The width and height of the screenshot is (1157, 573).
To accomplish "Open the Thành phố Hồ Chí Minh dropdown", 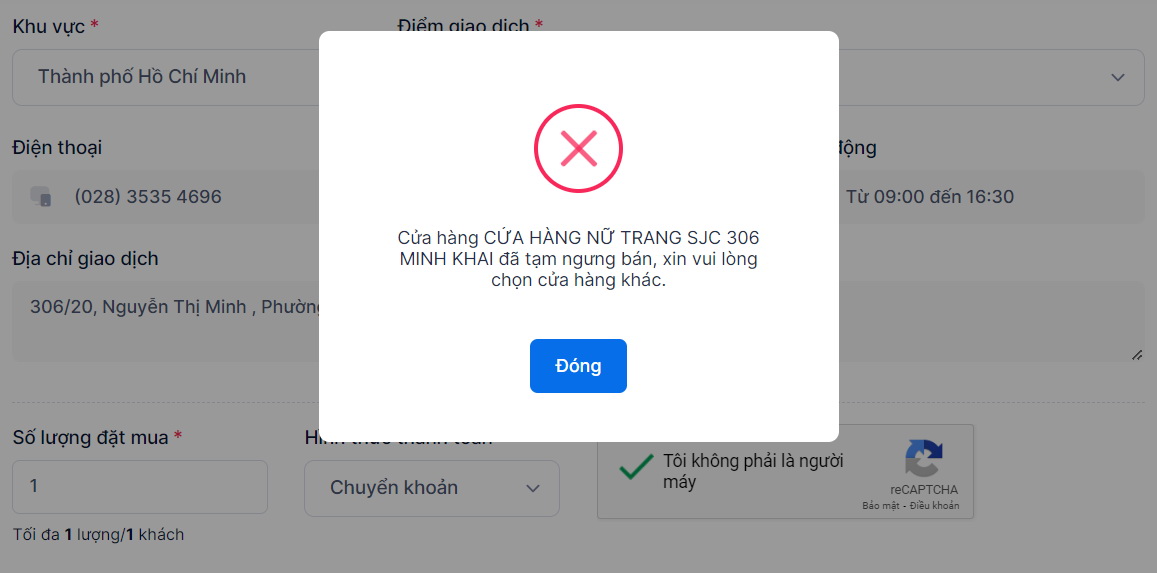I will [166, 77].
